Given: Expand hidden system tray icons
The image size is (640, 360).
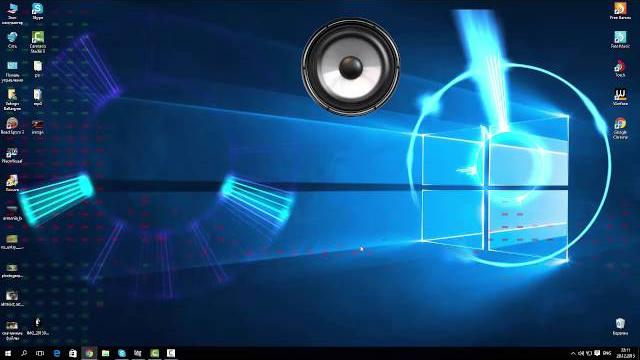Looking at the screenshot, I should click(x=573, y=353).
